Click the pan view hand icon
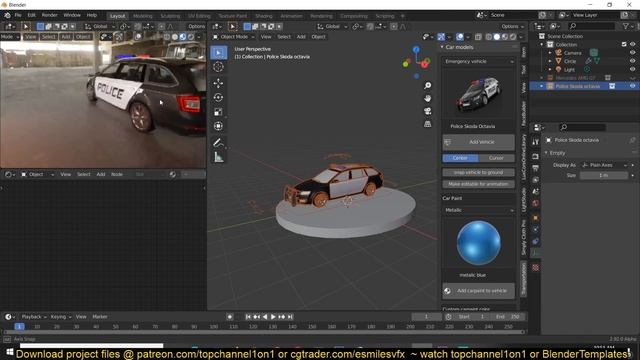Screen dimensions: 640x360 pos(427,98)
